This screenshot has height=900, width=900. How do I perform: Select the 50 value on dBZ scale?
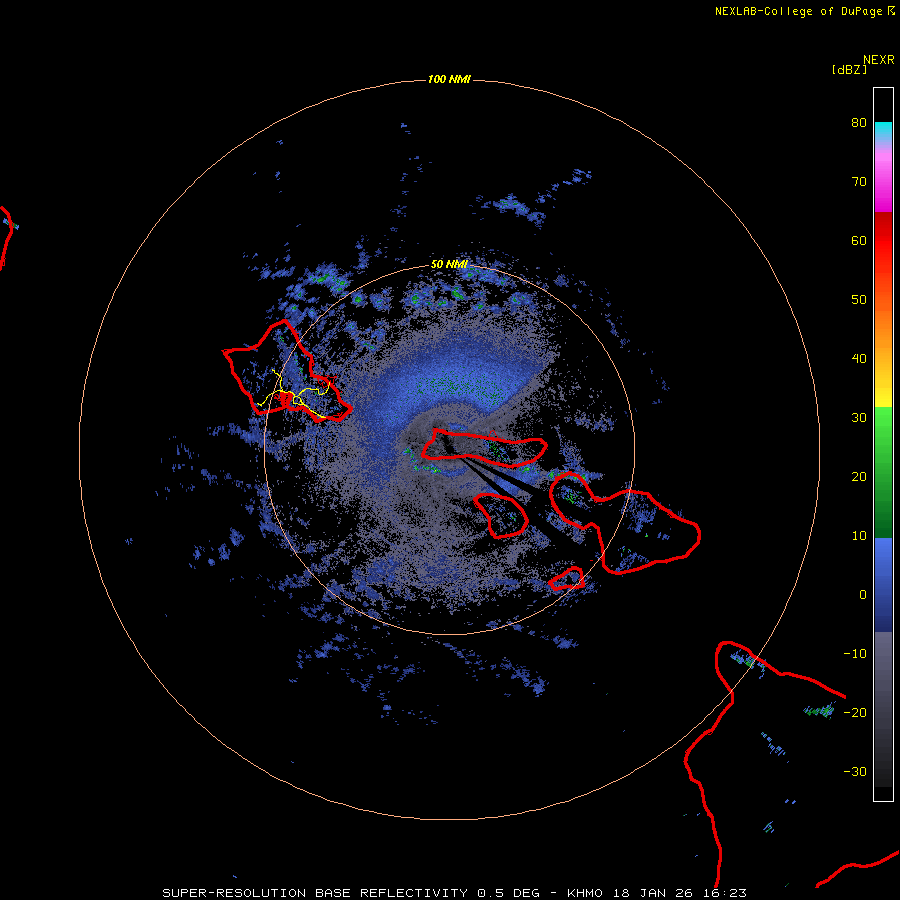pos(859,300)
